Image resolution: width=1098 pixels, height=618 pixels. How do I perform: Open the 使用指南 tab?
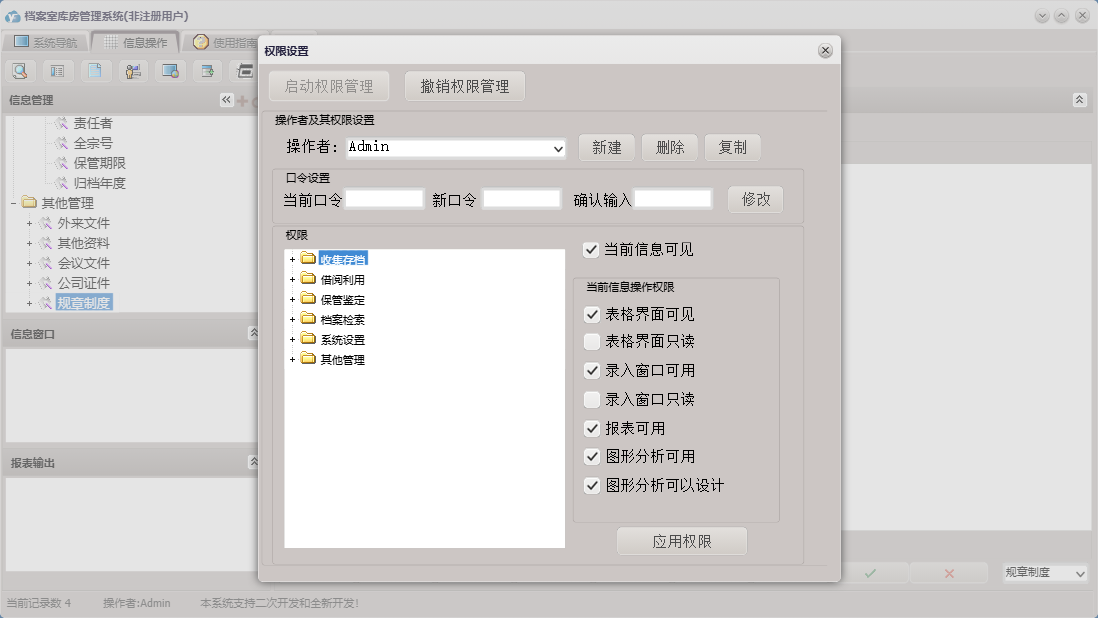pos(225,42)
